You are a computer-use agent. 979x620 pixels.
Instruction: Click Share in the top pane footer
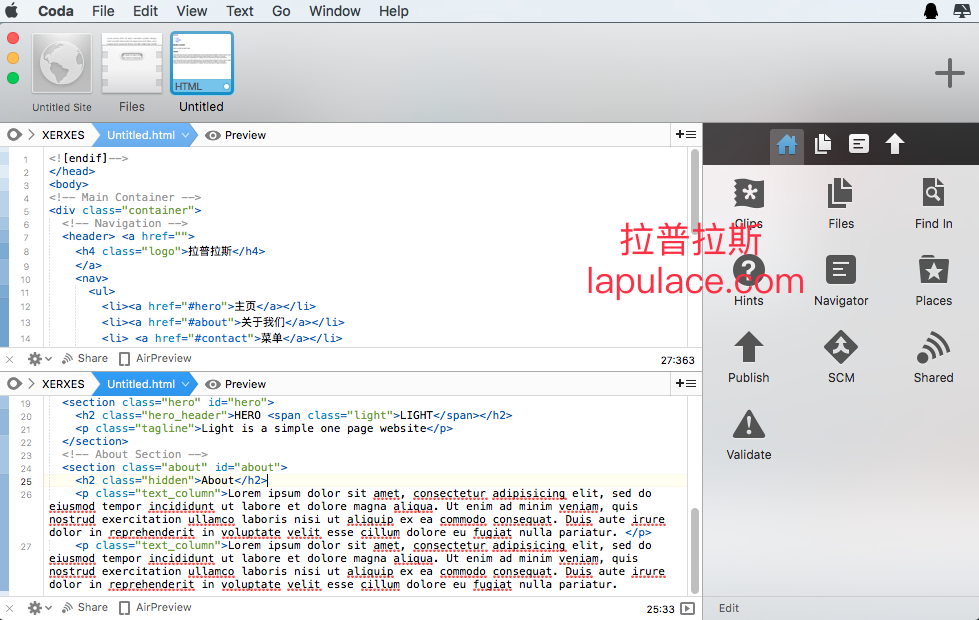tap(85, 358)
